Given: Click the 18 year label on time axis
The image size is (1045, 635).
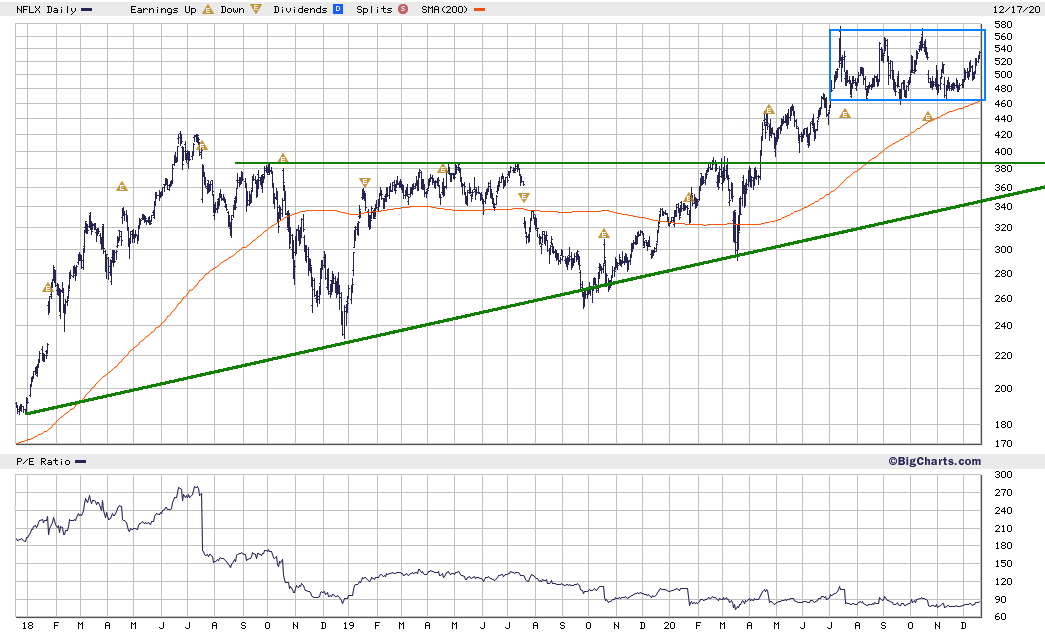Looking at the screenshot, I should pos(27,626).
